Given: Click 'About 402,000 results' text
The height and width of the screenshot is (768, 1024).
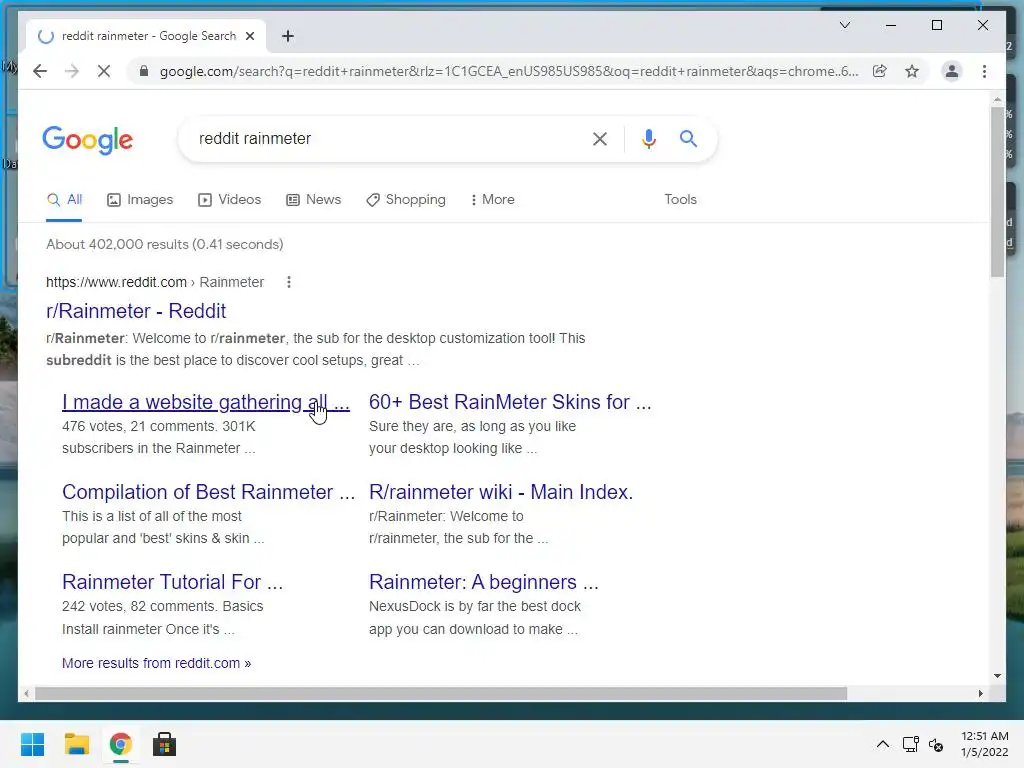Looking at the screenshot, I should pyautogui.click(x=165, y=244).
